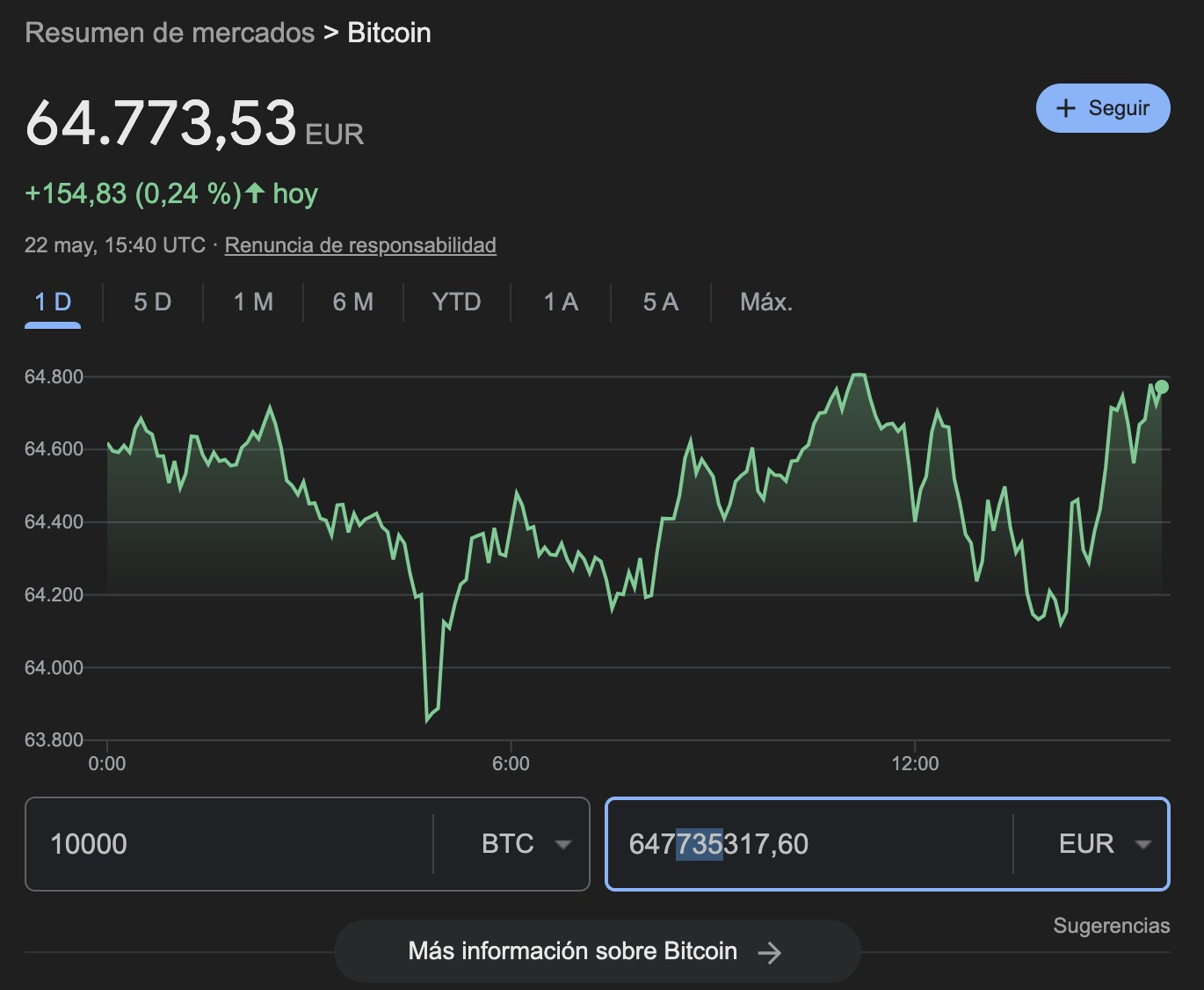Switch to the 5 D tab
This screenshot has width=1204, height=990.
(153, 302)
